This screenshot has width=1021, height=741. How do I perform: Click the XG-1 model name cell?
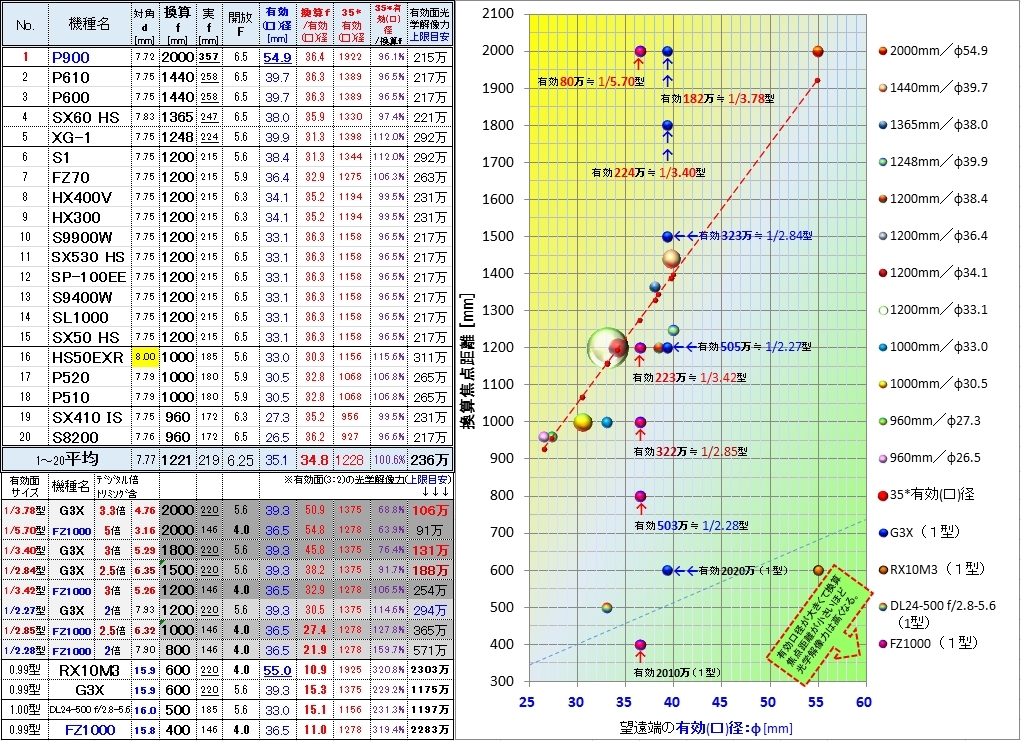[89, 137]
